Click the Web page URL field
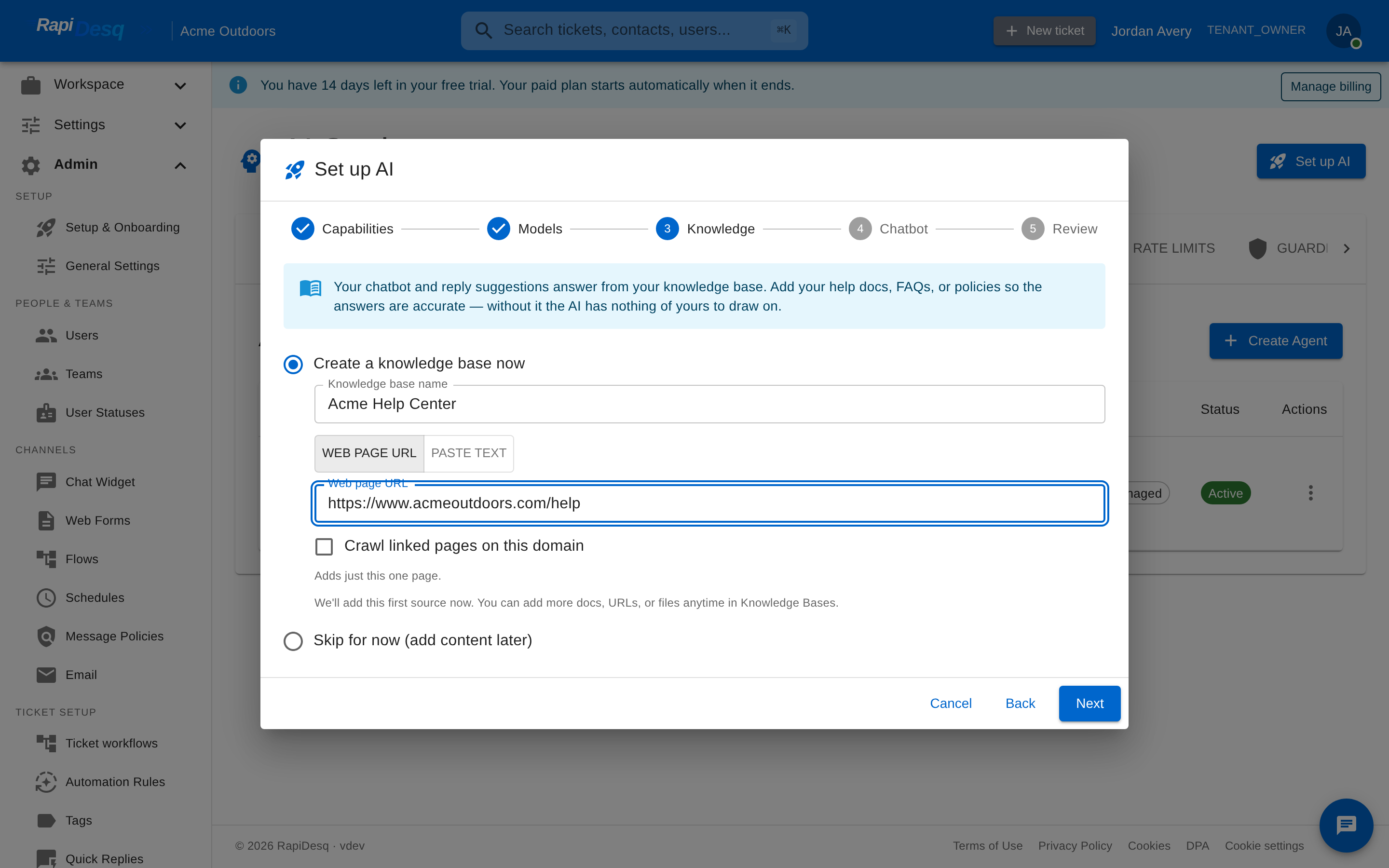 pos(709,503)
